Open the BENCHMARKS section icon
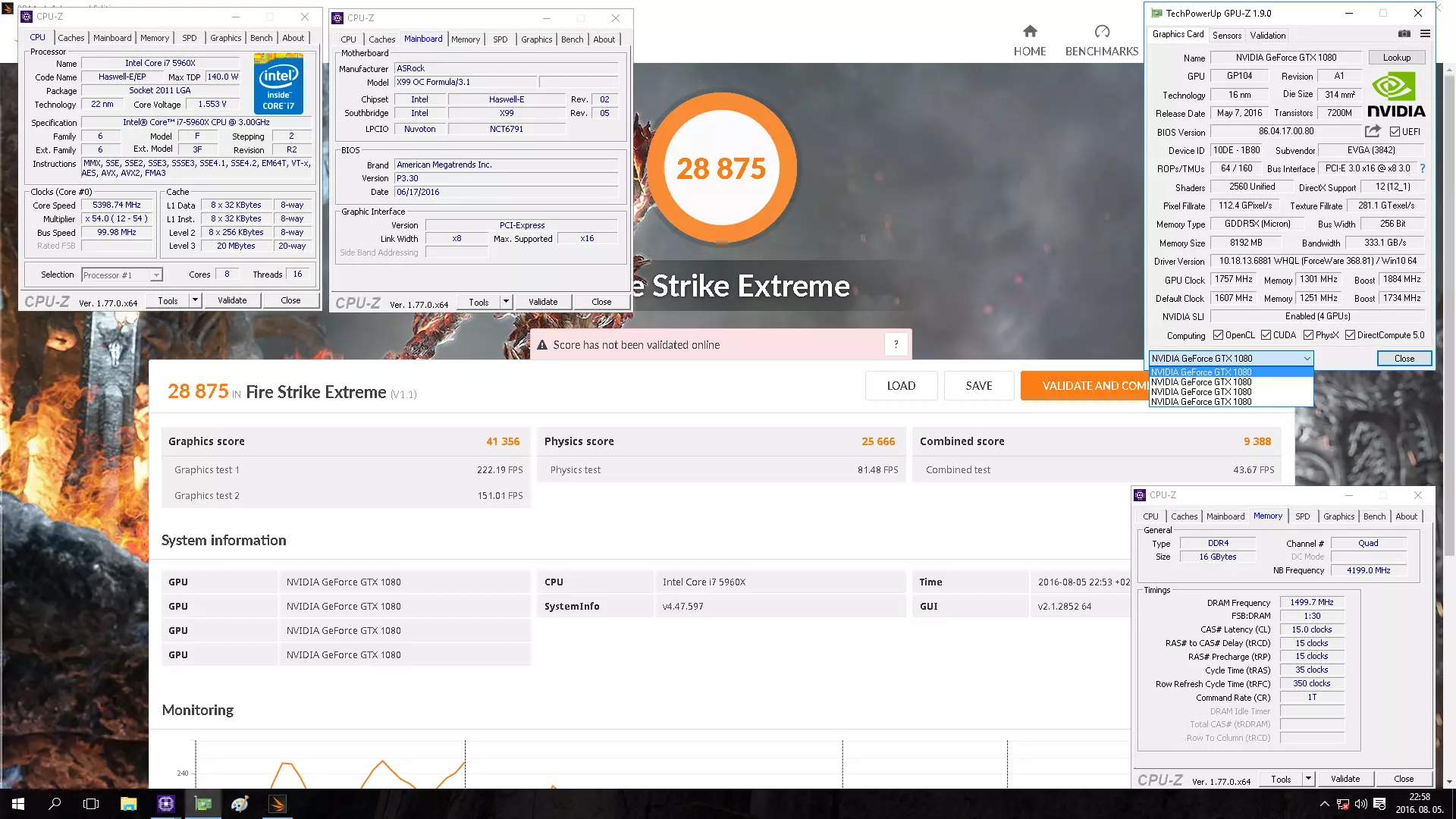 click(1102, 32)
